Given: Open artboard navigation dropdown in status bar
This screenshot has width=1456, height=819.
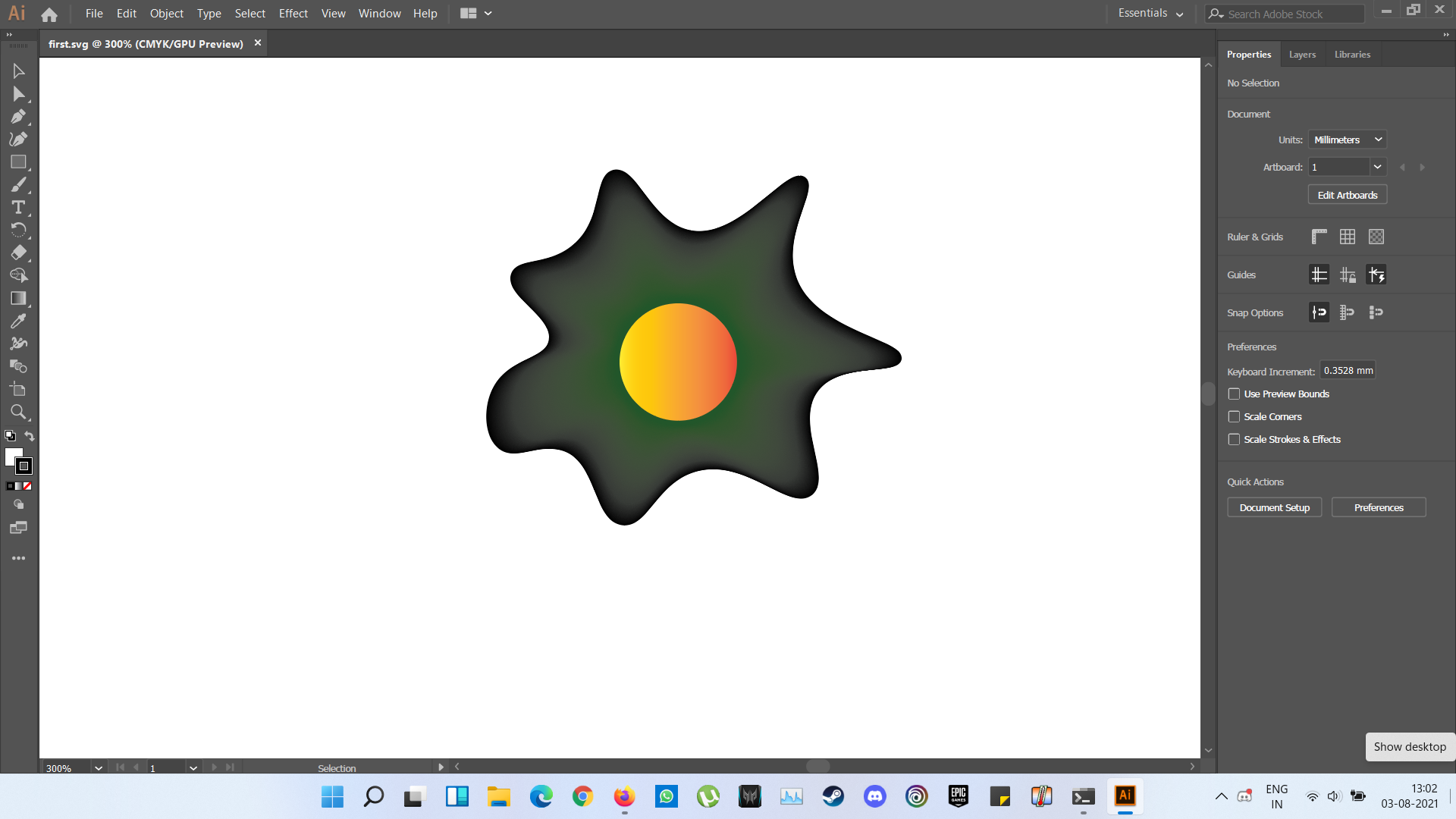Looking at the screenshot, I should pos(193,768).
